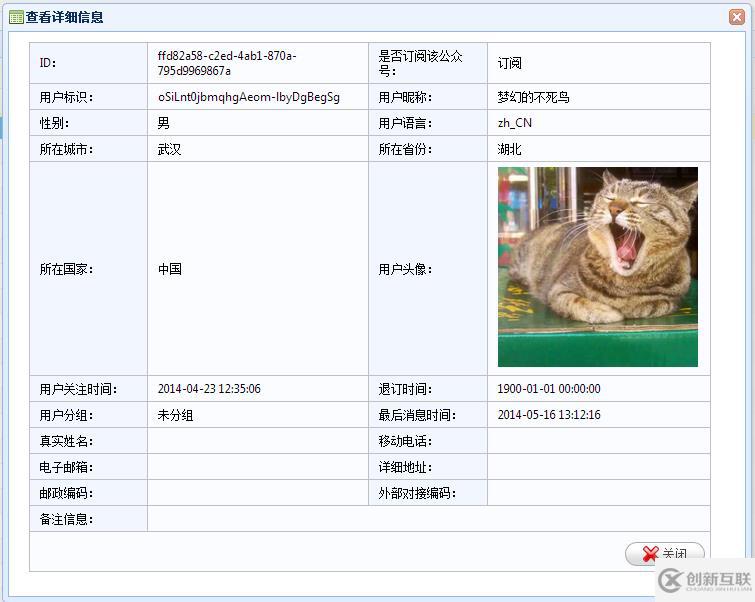Click the 最后消息时间: label
This screenshot has width=755, height=602.
(x=417, y=415)
